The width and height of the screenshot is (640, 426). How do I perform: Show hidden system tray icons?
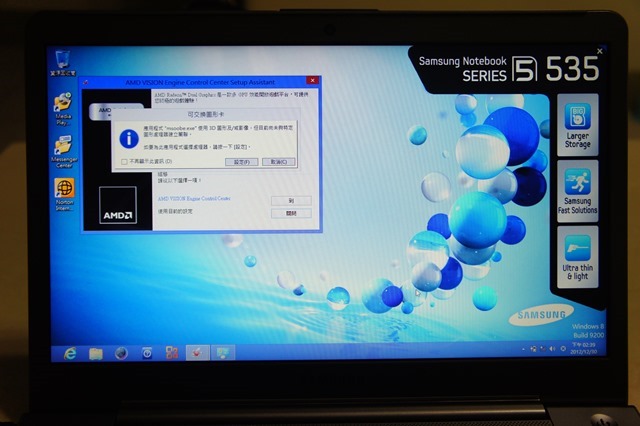click(523, 349)
